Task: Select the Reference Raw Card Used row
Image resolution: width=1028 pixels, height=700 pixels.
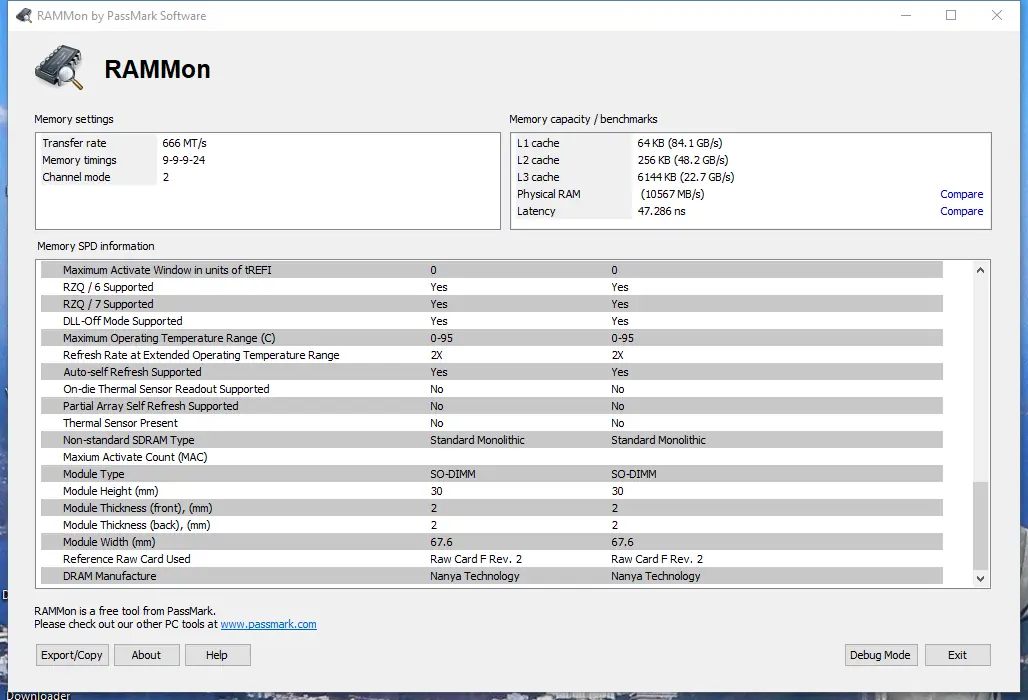Action: (492, 560)
